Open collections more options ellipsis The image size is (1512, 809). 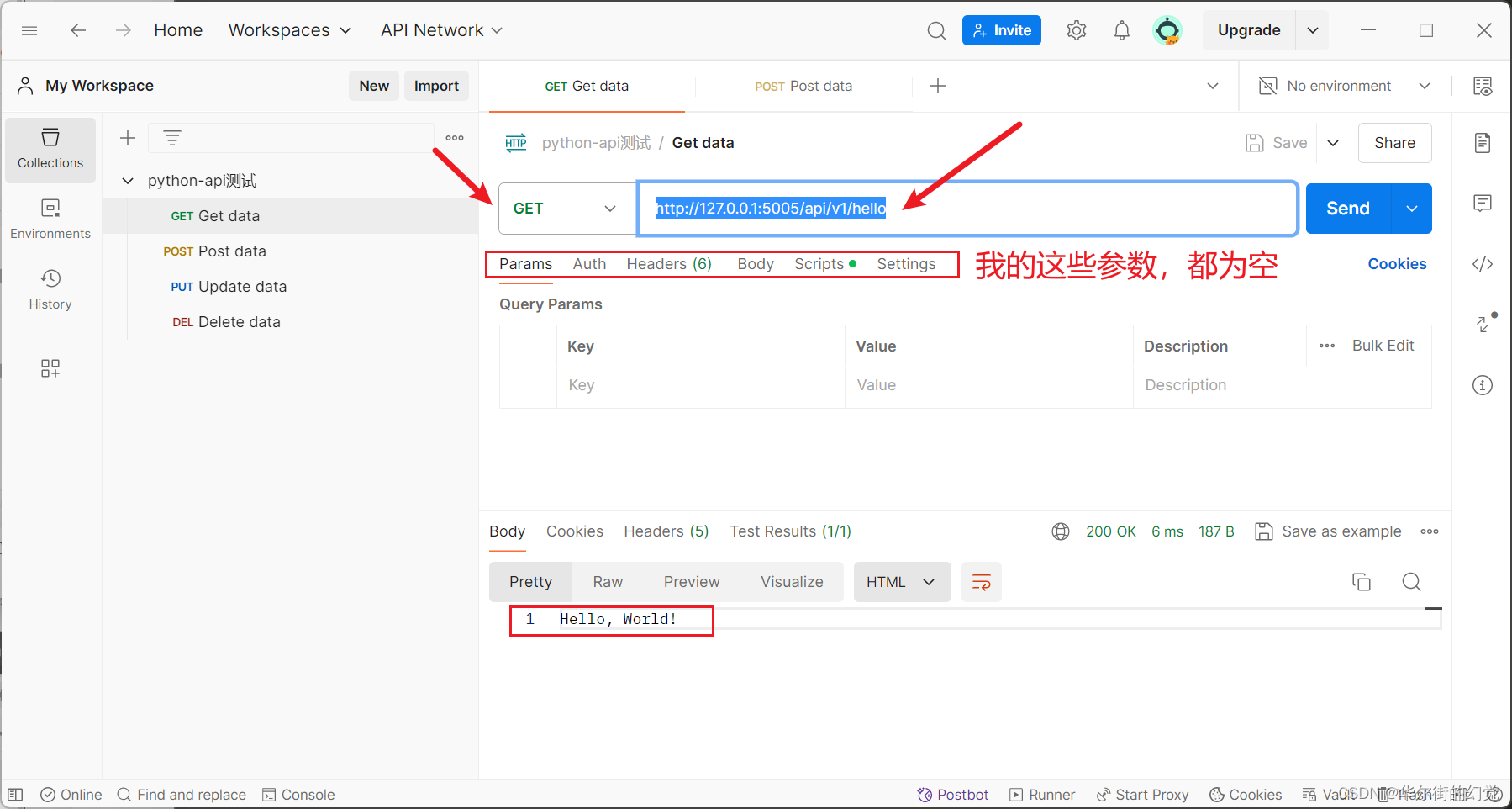pyautogui.click(x=455, y=138)
